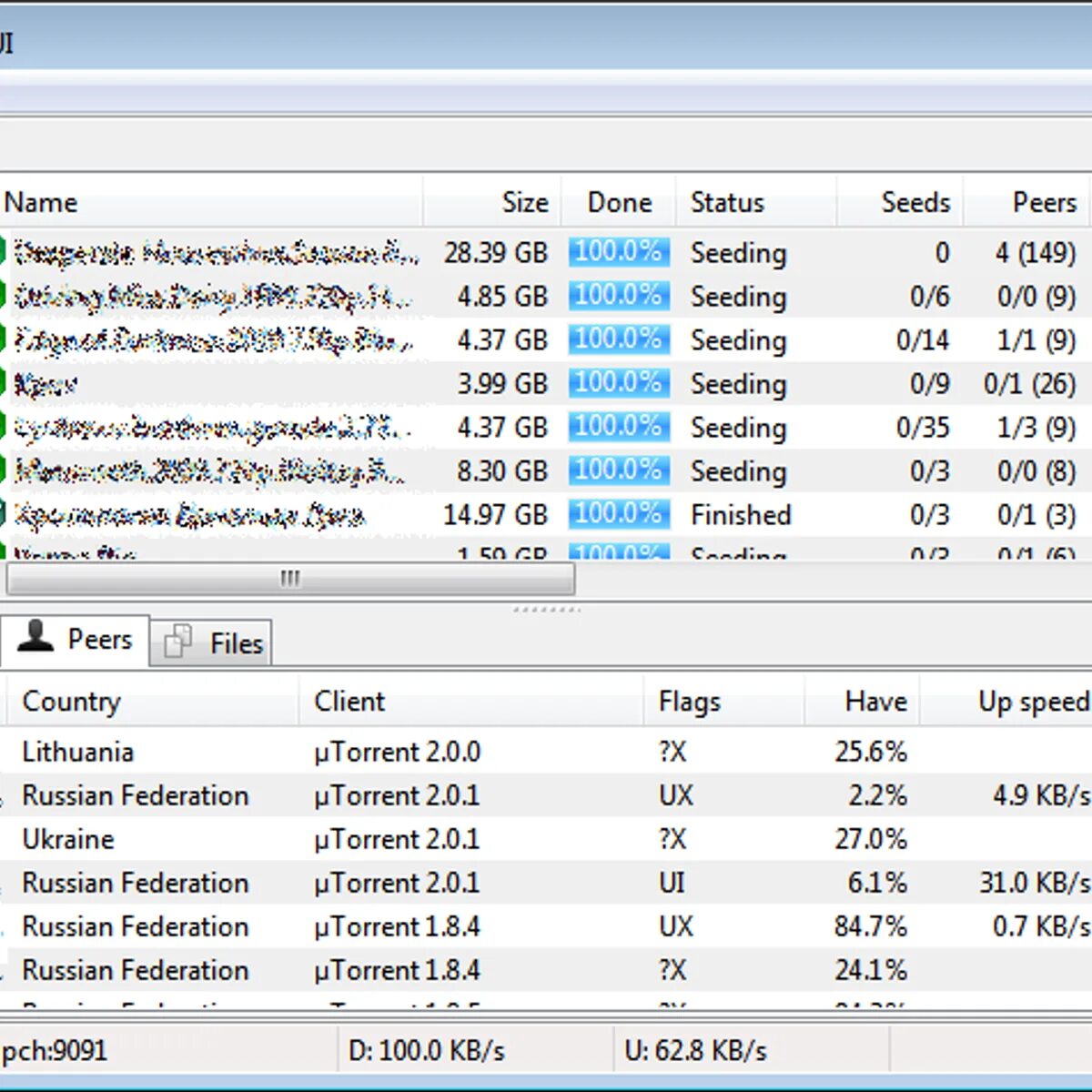Select the Ukraine peer row

coord(546,839)
